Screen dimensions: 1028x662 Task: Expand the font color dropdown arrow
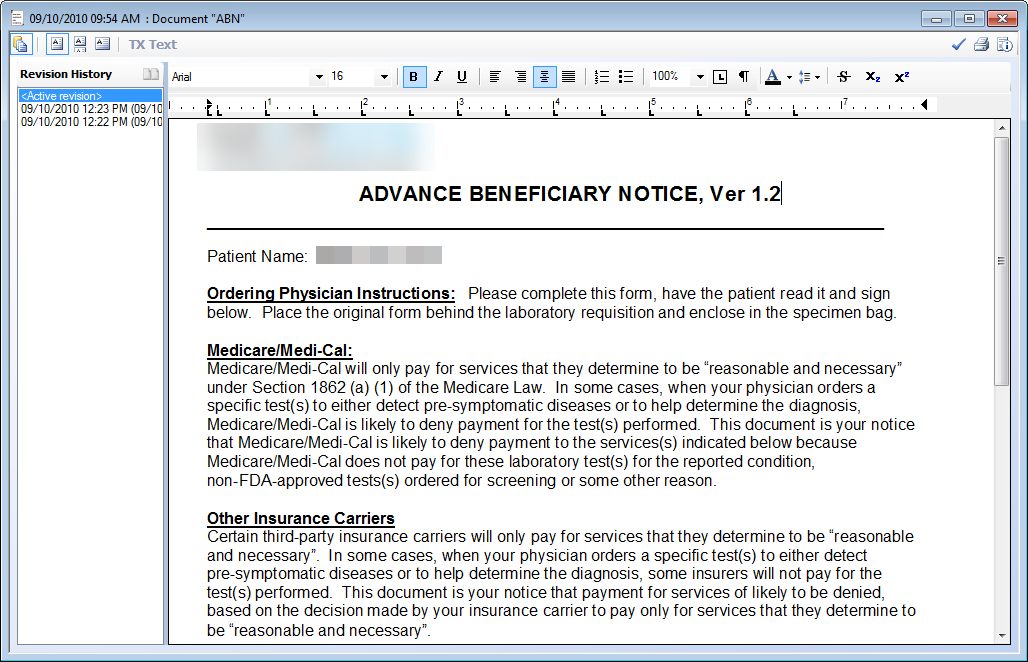[x=789, y=77]
